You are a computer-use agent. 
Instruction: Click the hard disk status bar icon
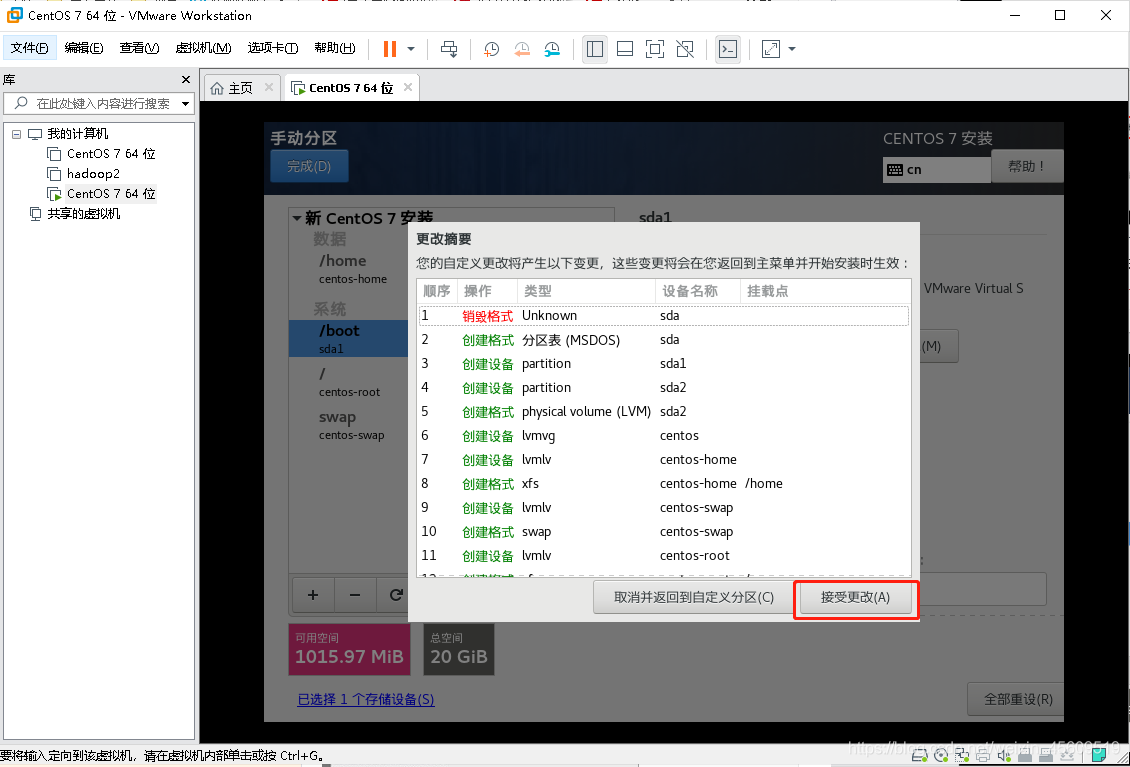point(920,755)
